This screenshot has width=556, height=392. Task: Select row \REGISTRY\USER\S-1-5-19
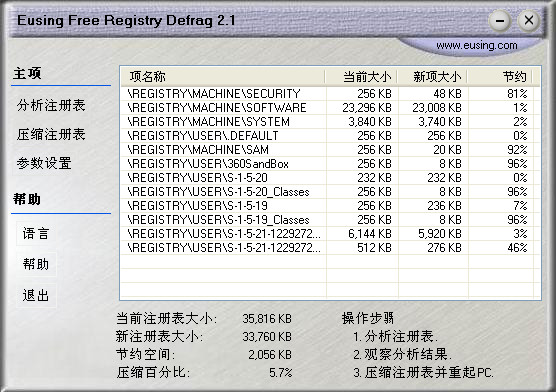click(330, 206)
